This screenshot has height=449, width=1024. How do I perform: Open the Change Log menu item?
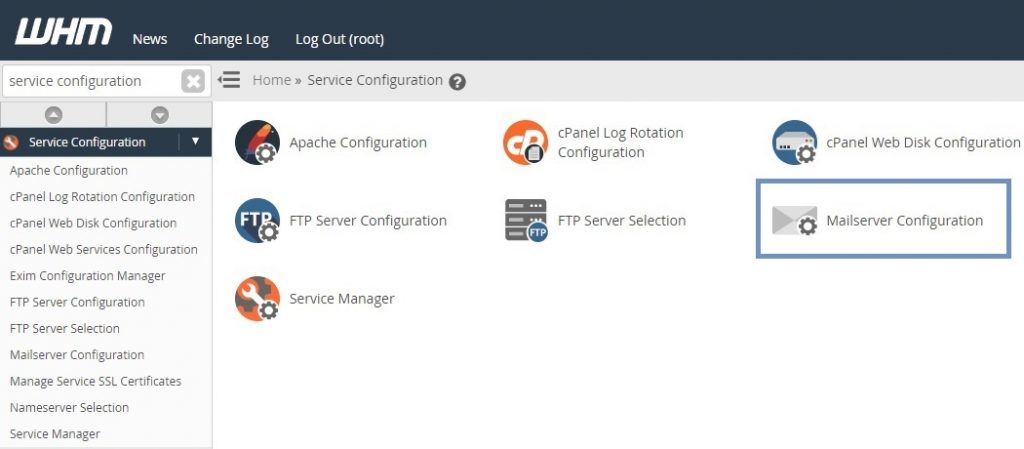coord(231,39)
